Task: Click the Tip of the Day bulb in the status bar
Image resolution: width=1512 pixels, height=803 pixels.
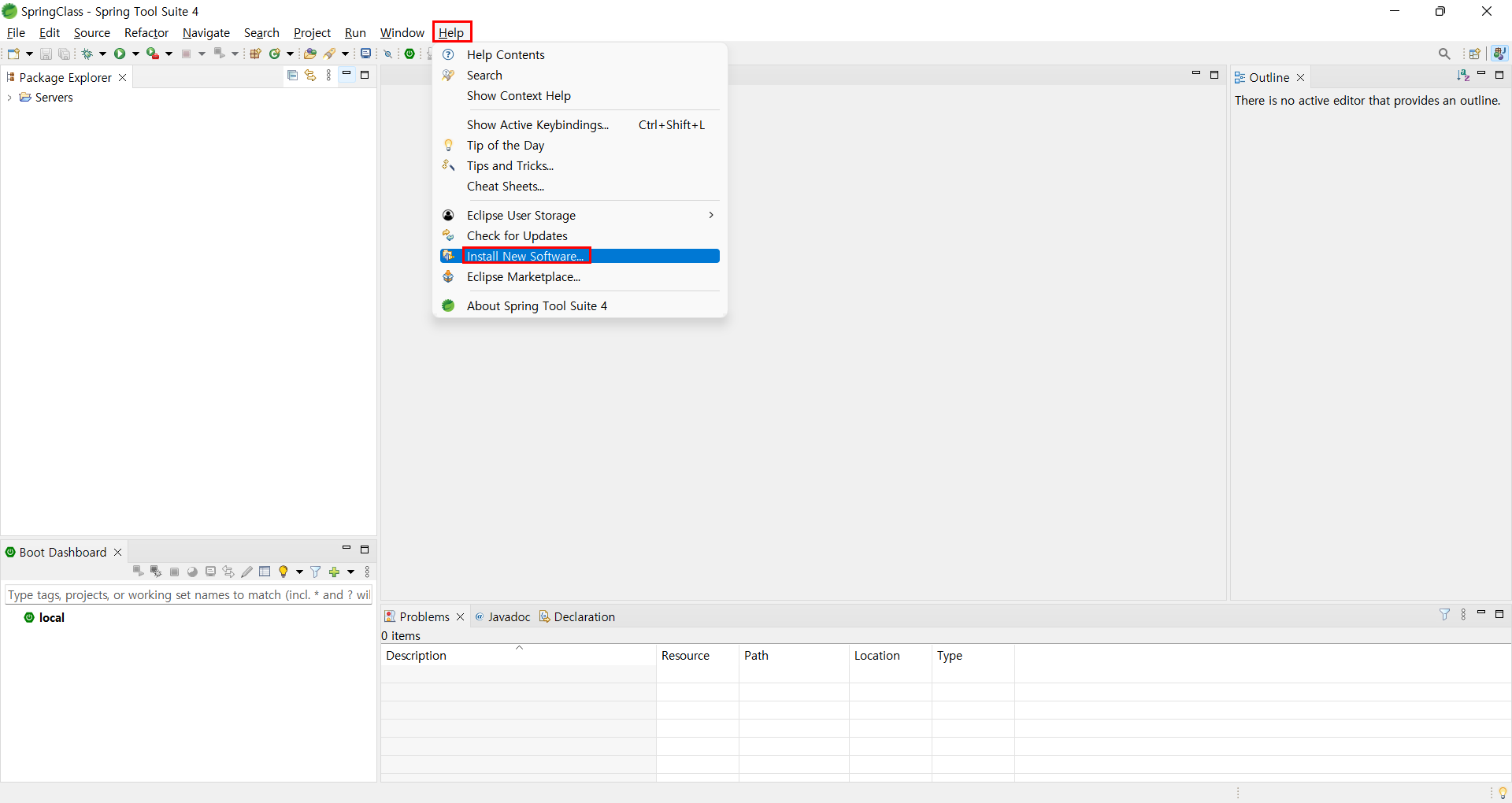Action: 1503,793
